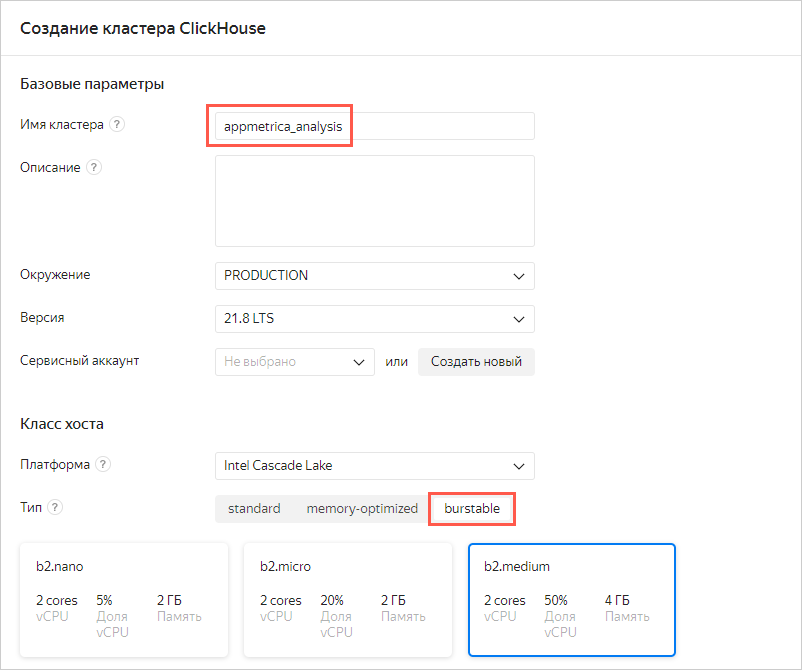Click help icon beside Тип label

click(x=55, y=507)
